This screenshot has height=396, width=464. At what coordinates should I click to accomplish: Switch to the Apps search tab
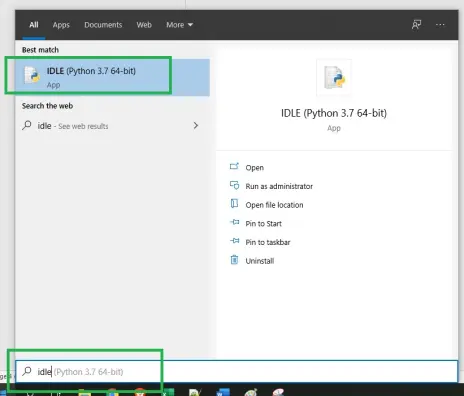(x=61, y=25)
